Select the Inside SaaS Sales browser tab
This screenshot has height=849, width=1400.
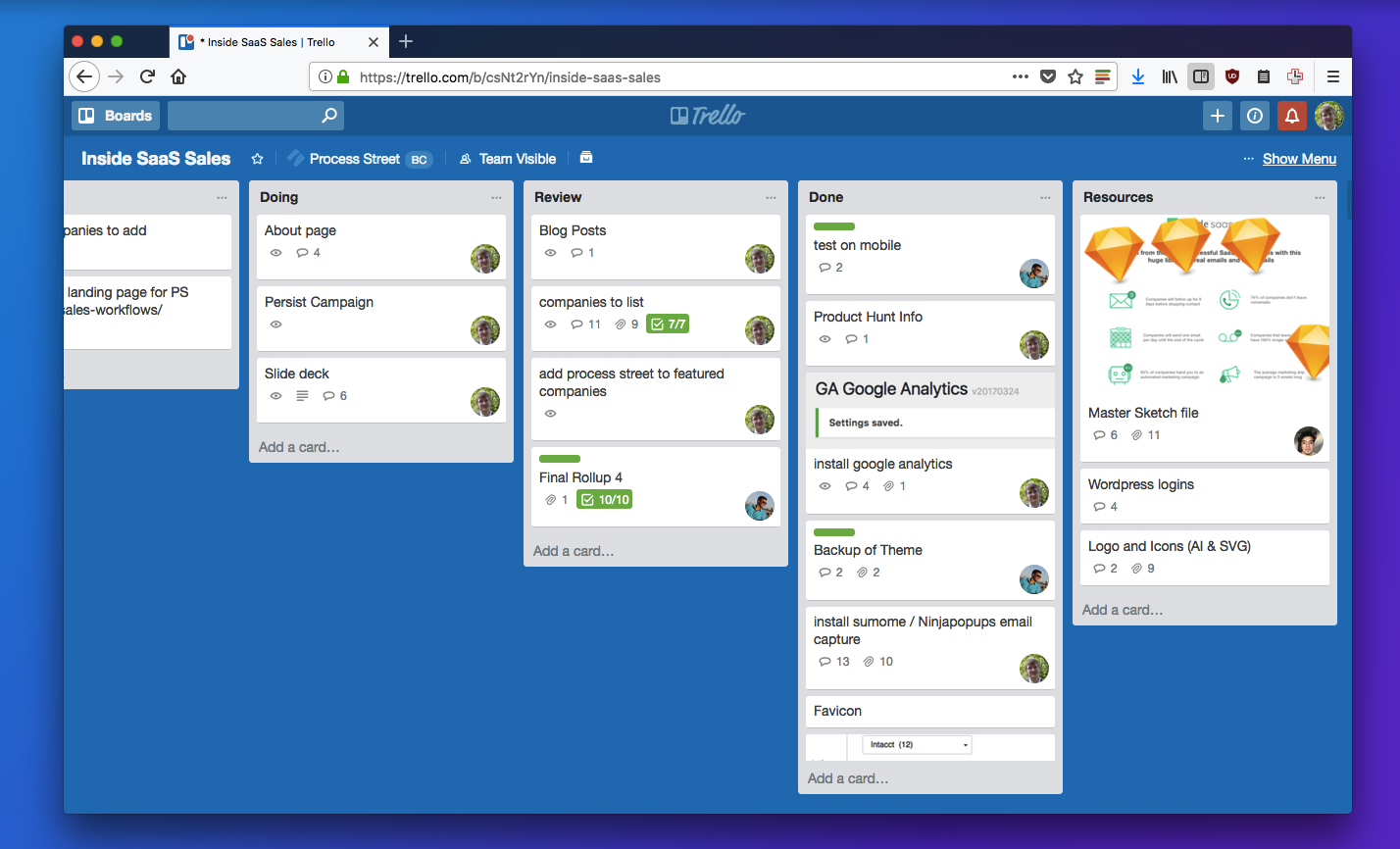[x=278, y=42]
